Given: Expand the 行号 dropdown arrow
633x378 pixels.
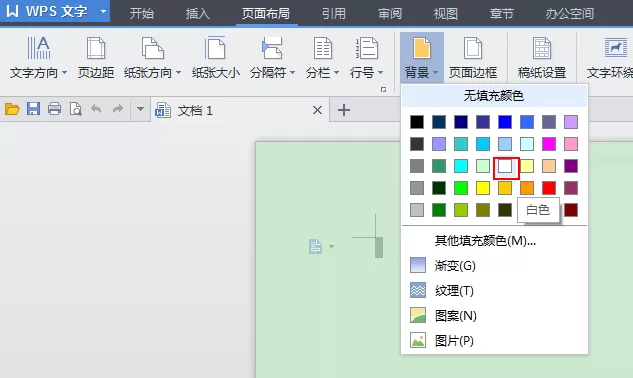Looking at the screenshot, I should coord(380,73).
